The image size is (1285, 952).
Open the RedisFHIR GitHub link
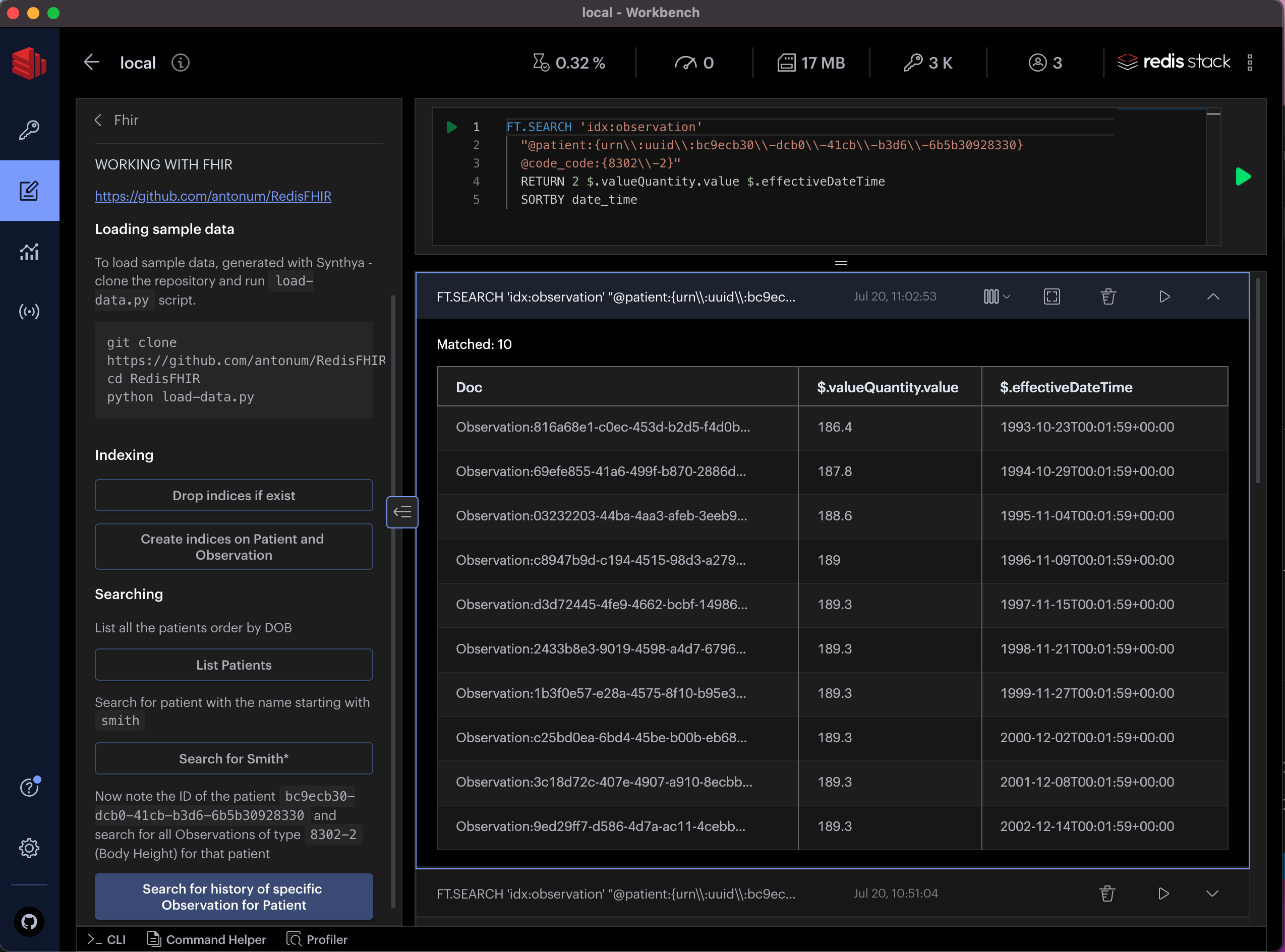(x=213, y=196)
